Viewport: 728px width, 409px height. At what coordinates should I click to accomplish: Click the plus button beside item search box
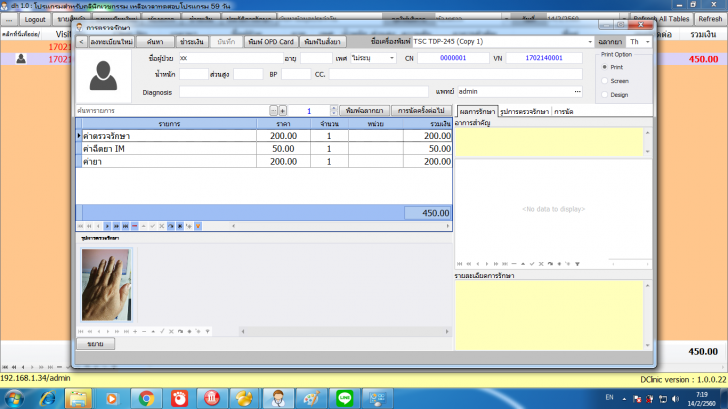pyautogui.click(x=282, y=111)
